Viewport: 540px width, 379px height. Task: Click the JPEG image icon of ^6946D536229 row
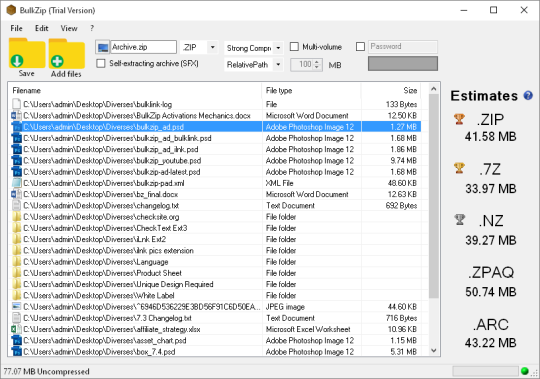[17, 306]
